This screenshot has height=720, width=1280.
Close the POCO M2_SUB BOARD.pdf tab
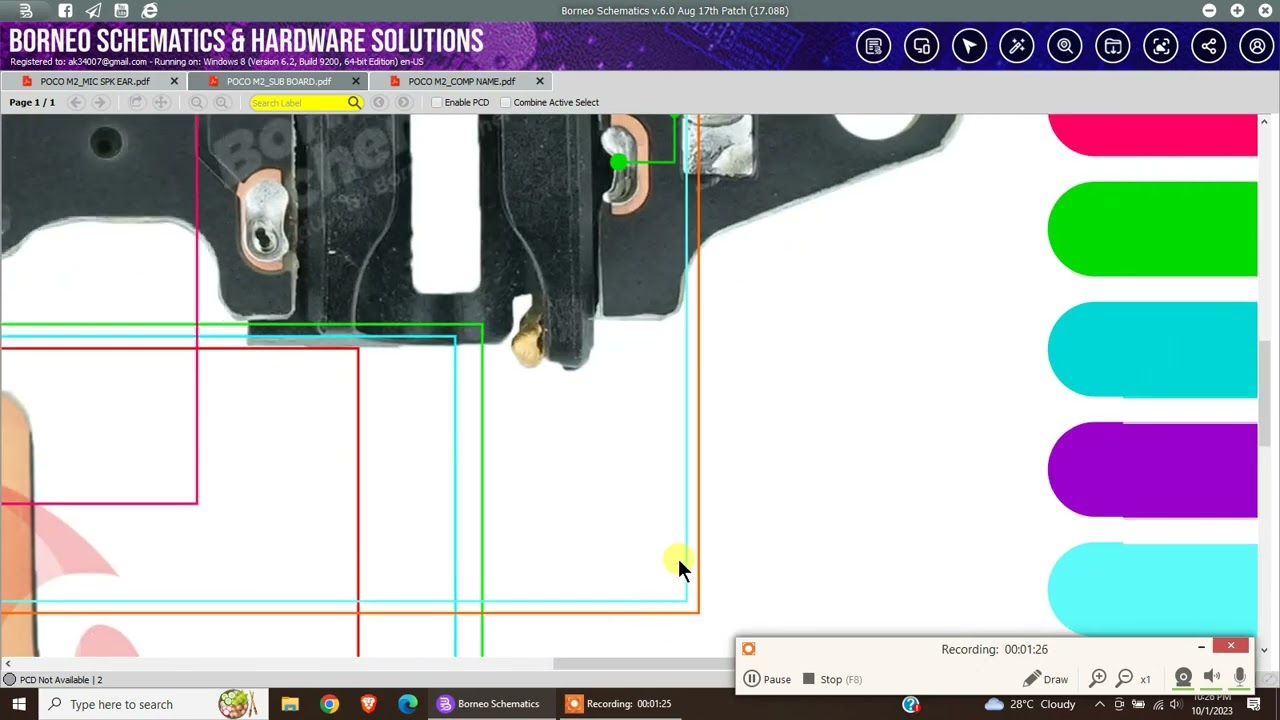pyautogui.click(x=356, y=81)
